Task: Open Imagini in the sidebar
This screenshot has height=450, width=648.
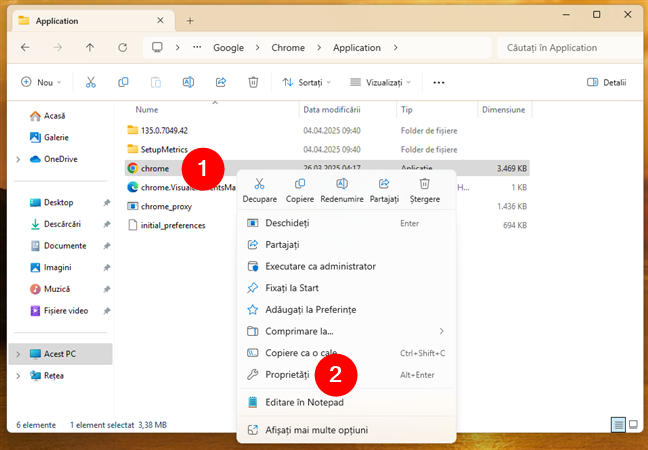Action: [57, 267]
